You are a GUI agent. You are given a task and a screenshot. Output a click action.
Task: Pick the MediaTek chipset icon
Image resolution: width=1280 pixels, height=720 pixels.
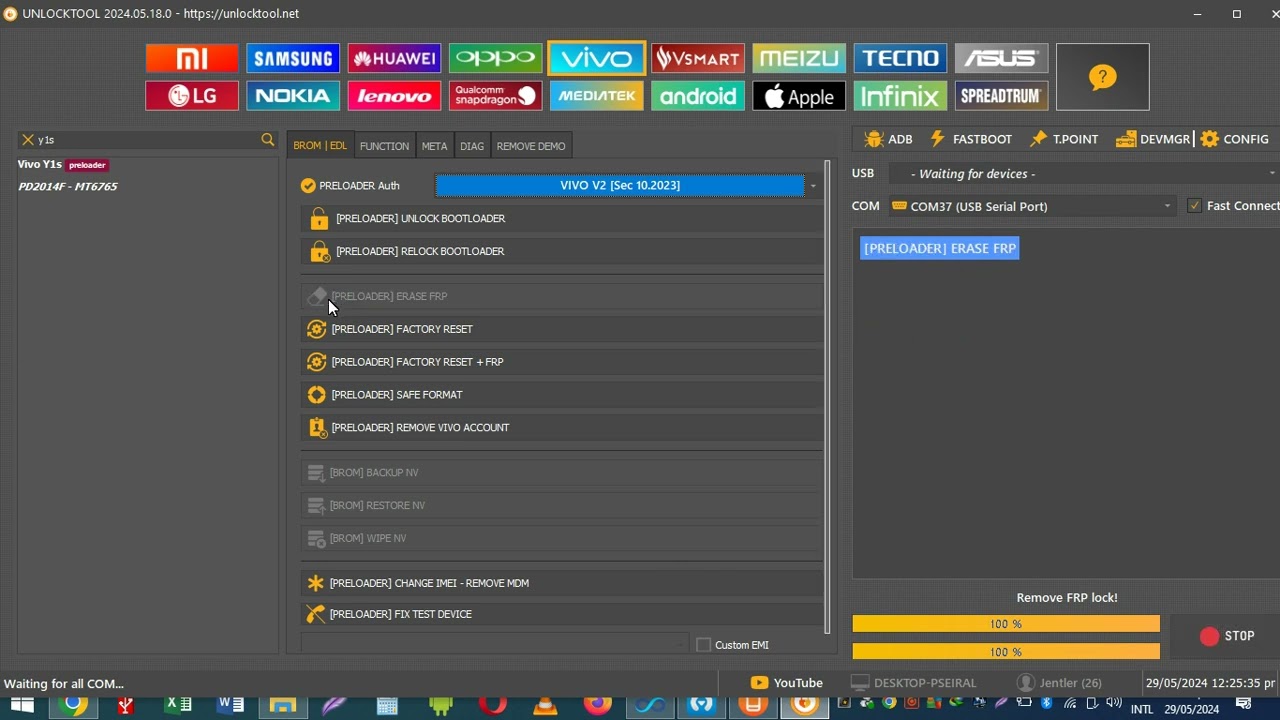(596, 96)
